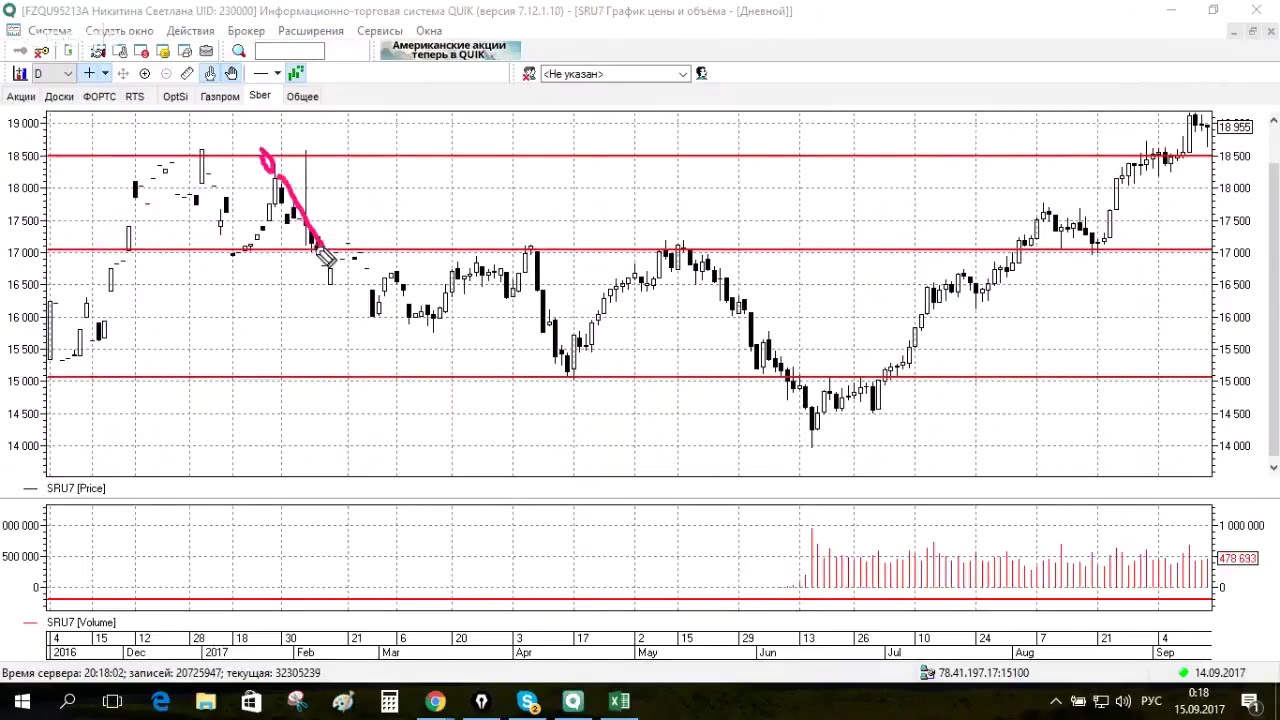Toggle the open hand pan tool
This screenshot has width=1280, height=720.
pyautogui.click(x=231, y=73)
